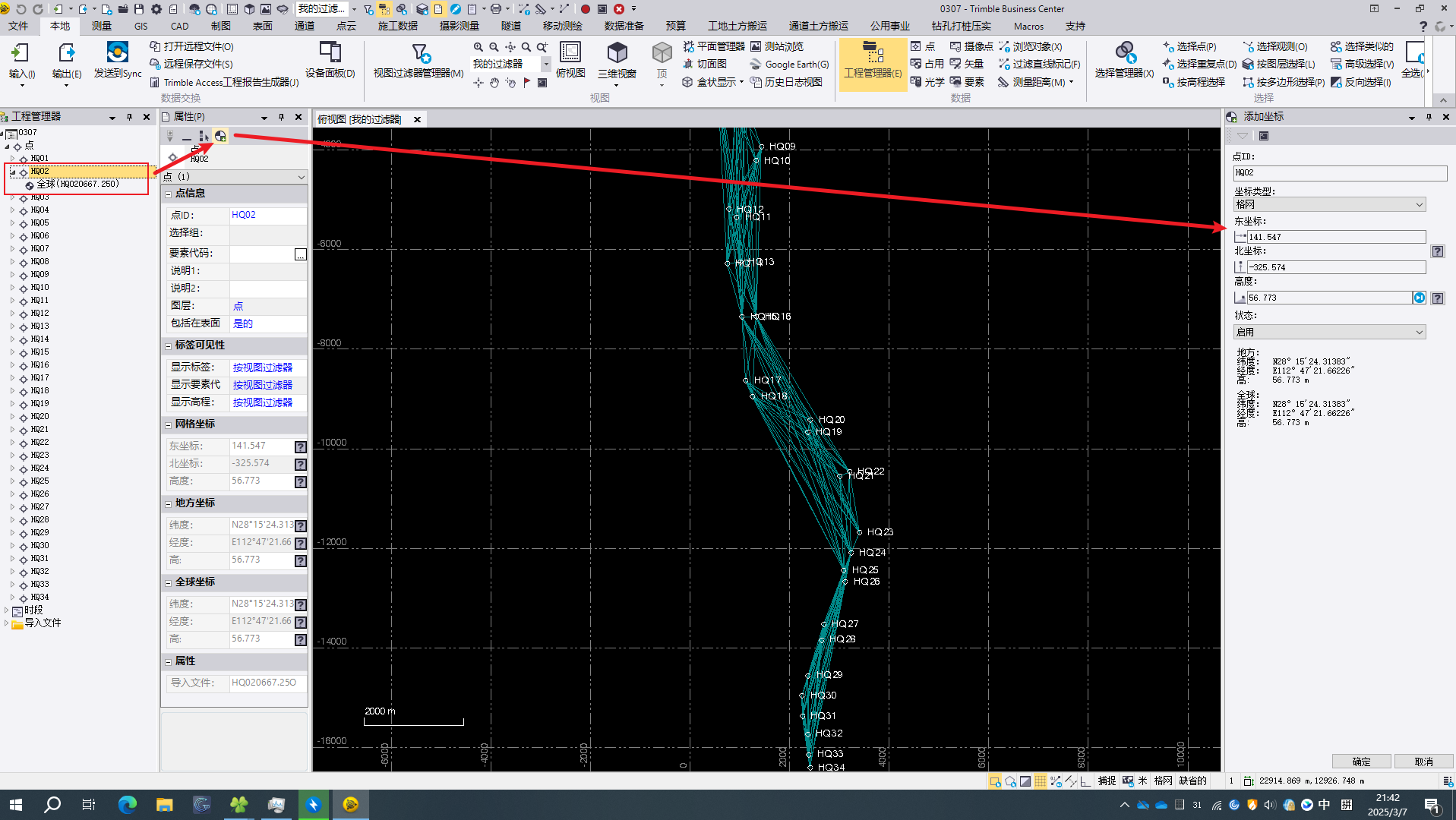Click the 输入 (Import) ribbon icon
Screen dimensions: 1456x820
click(21, 61)
